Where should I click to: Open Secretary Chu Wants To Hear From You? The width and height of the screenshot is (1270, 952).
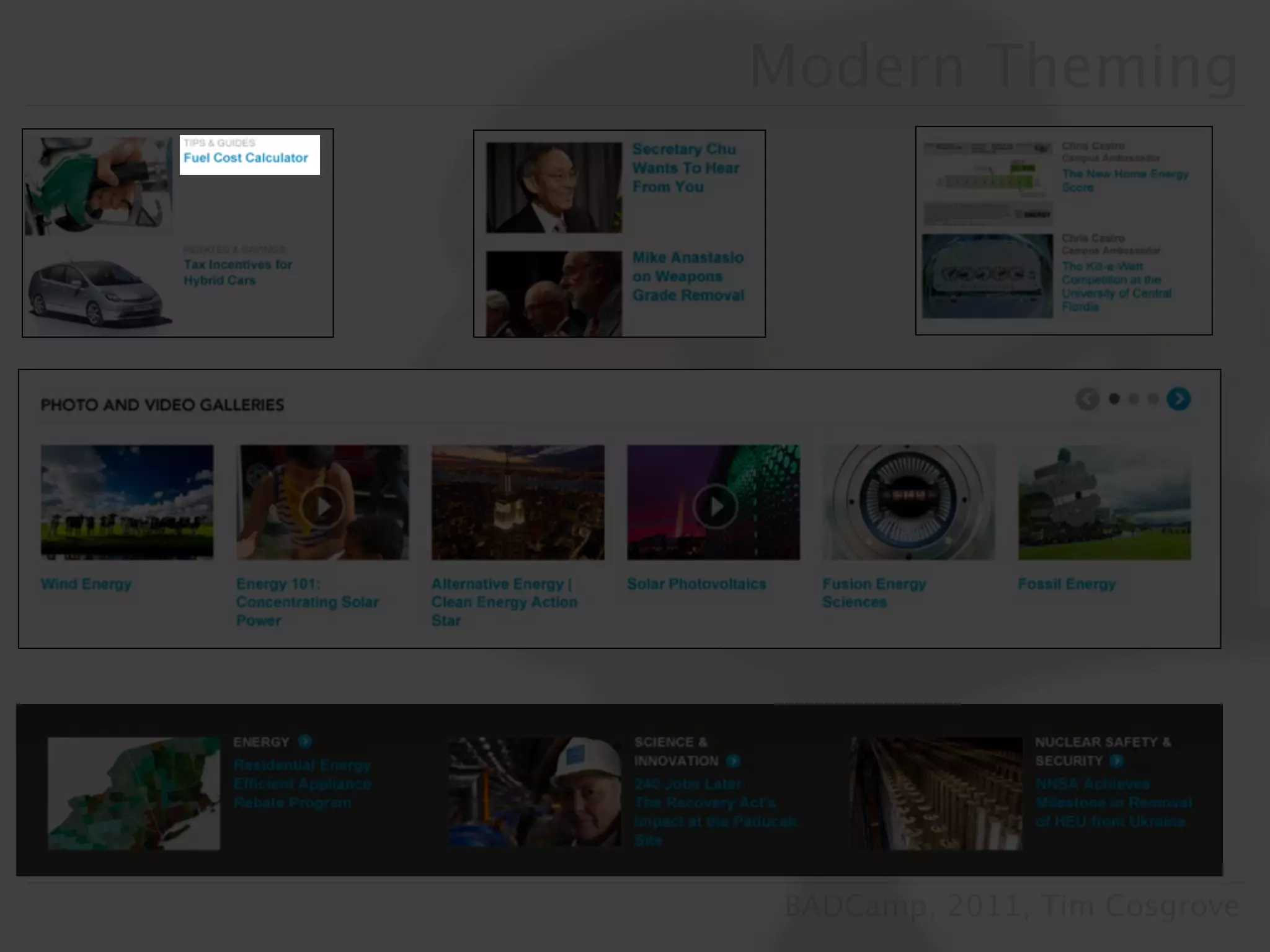[686, 168]
